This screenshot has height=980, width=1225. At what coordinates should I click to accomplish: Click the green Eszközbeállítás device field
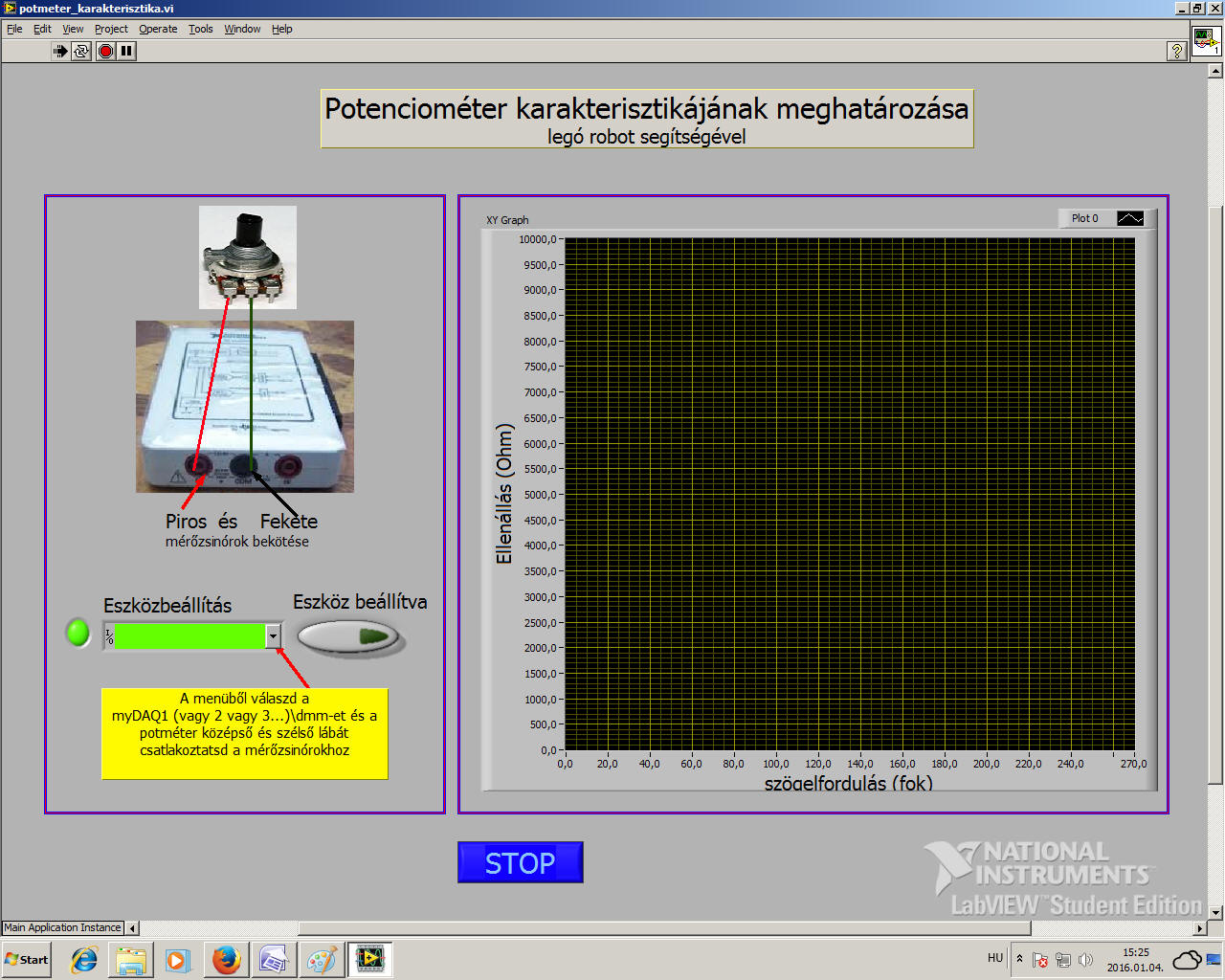(x=189, y=636)
